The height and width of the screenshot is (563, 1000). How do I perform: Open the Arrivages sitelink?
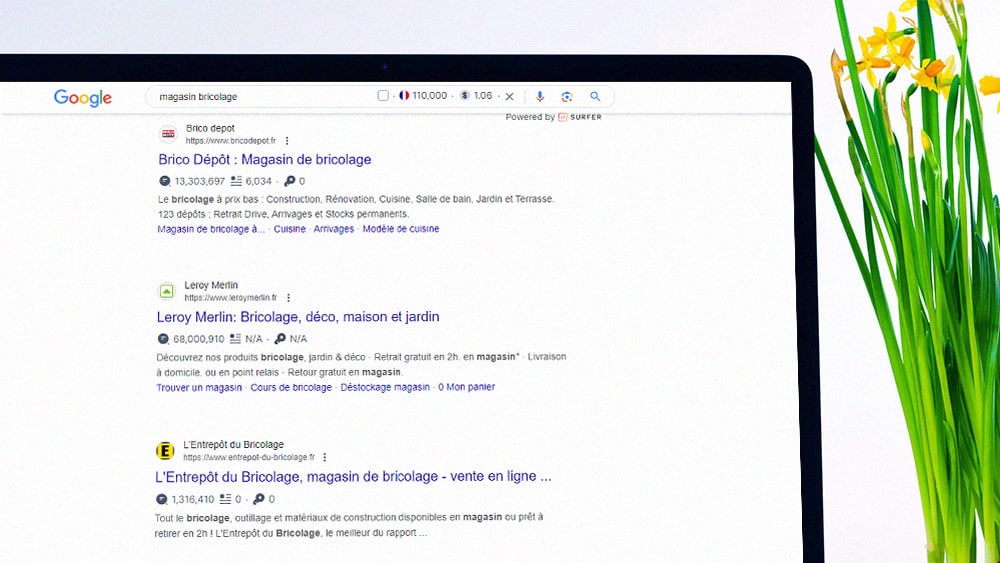[334, 229]
